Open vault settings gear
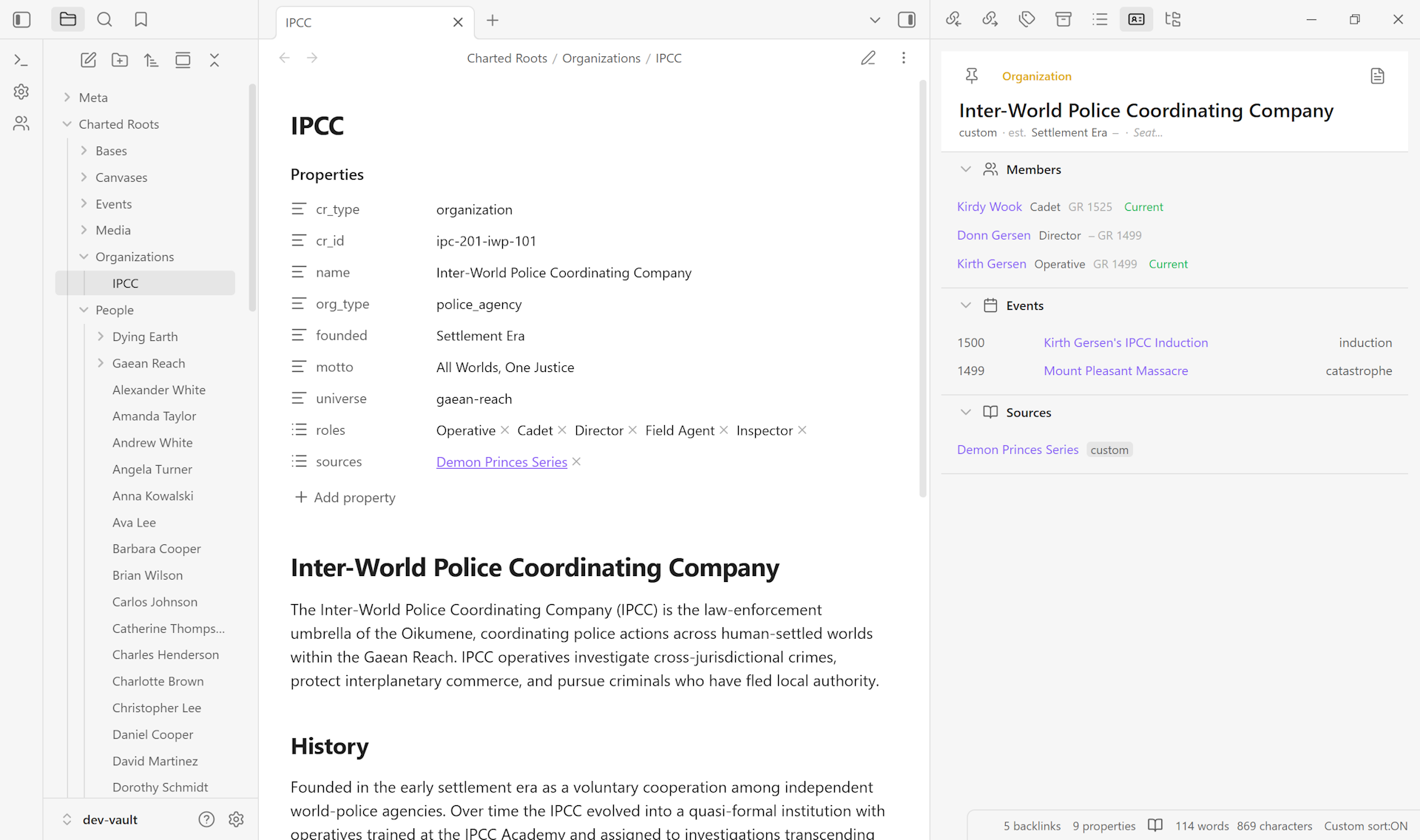The width and height of the screenshot is (1420, 840). 236,819
